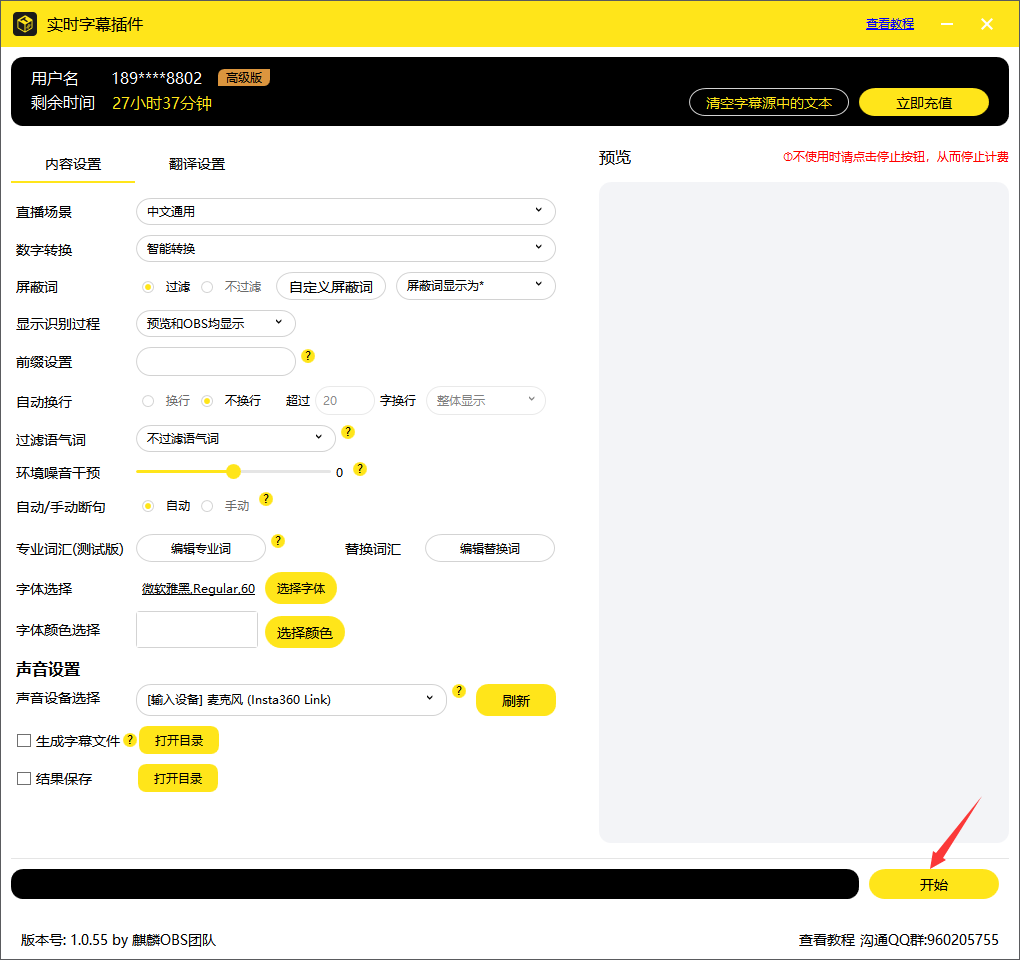The height and width of the screenshot is (960, 1020).
Task: Open help icon beside 过滤语气词 dropdown
Action: pos(347,432)
